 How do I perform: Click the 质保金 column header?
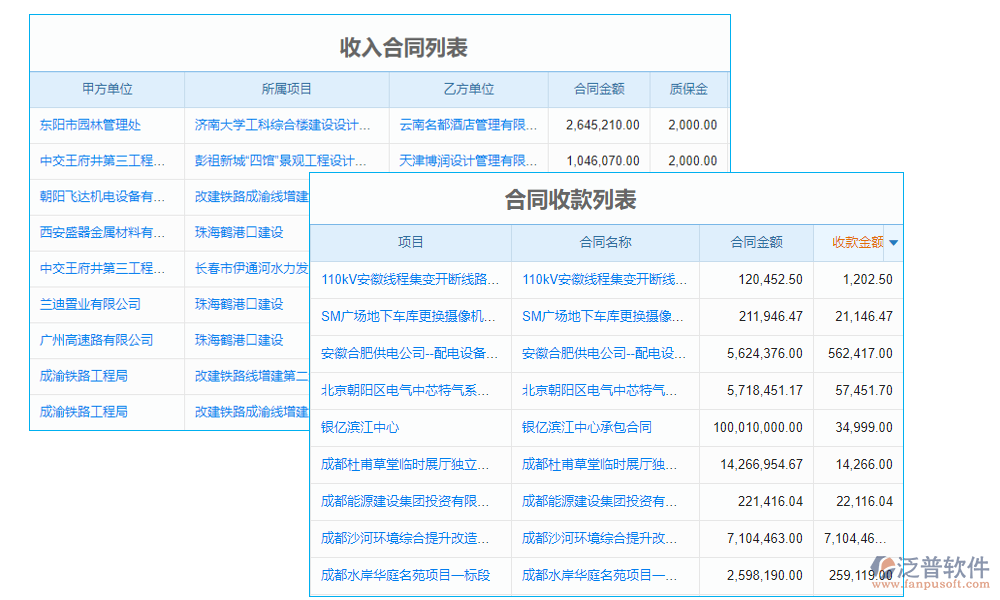point(690,89)
